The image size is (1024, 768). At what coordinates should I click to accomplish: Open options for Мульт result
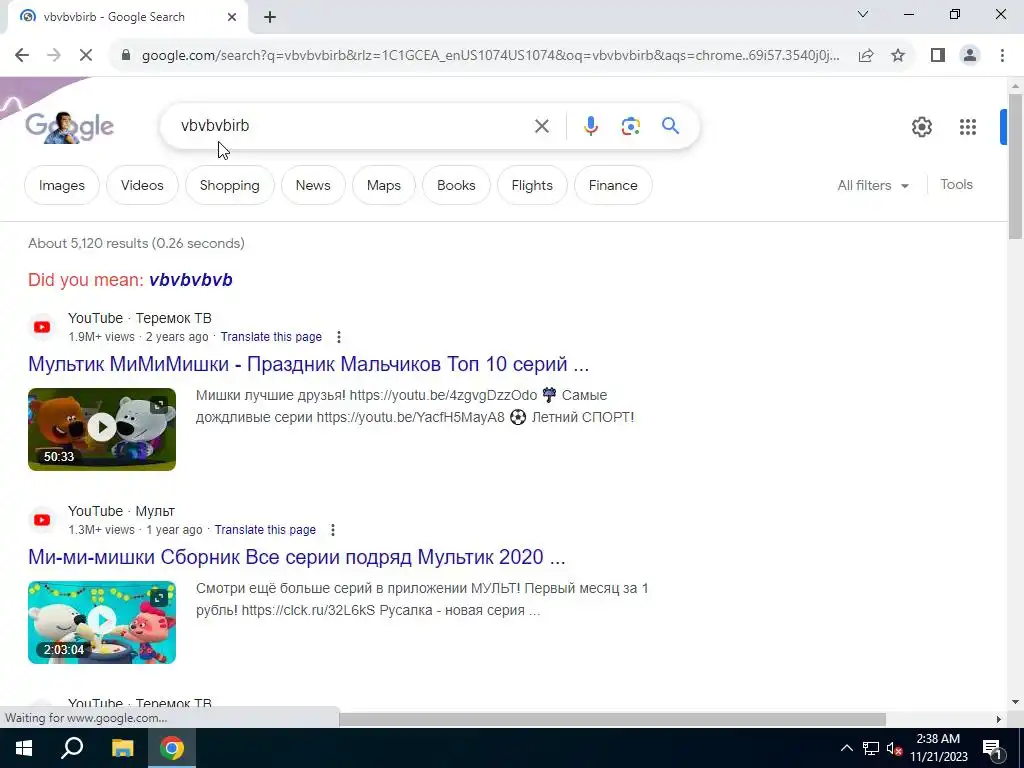click(x=332, y=530)
